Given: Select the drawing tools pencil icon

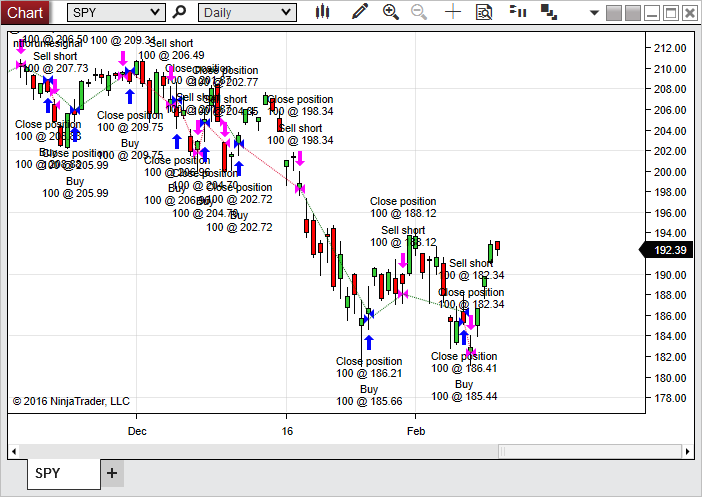Looking at the screenshot, I should [360, 12].
